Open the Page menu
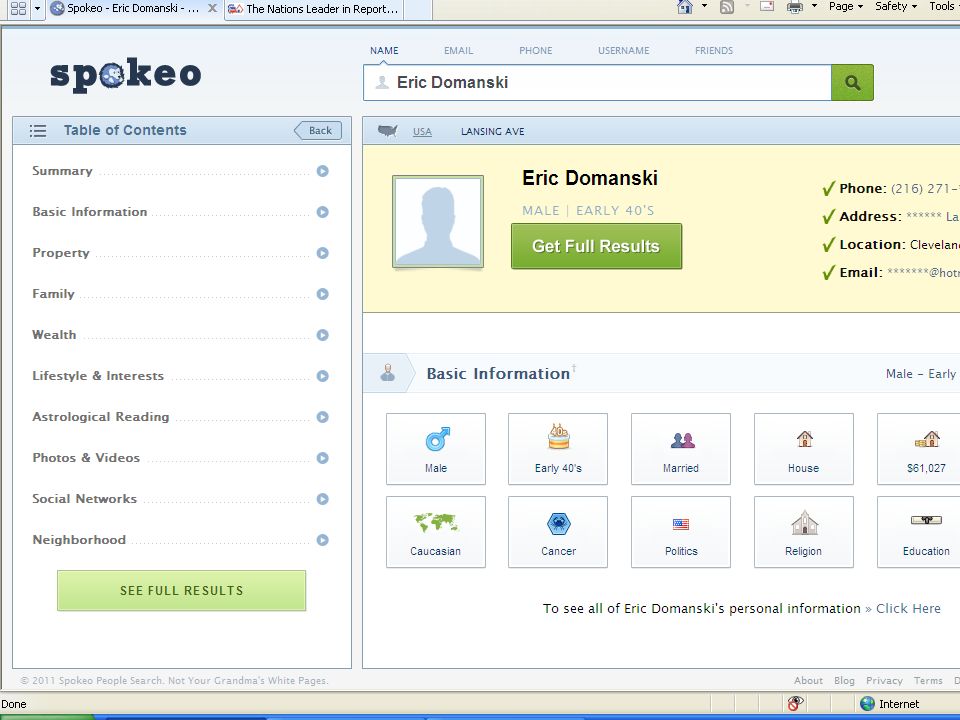 pos(846,6)
